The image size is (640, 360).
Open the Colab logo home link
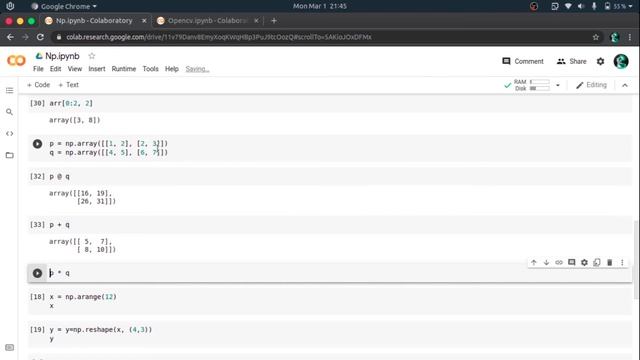[x=16, y=61]
